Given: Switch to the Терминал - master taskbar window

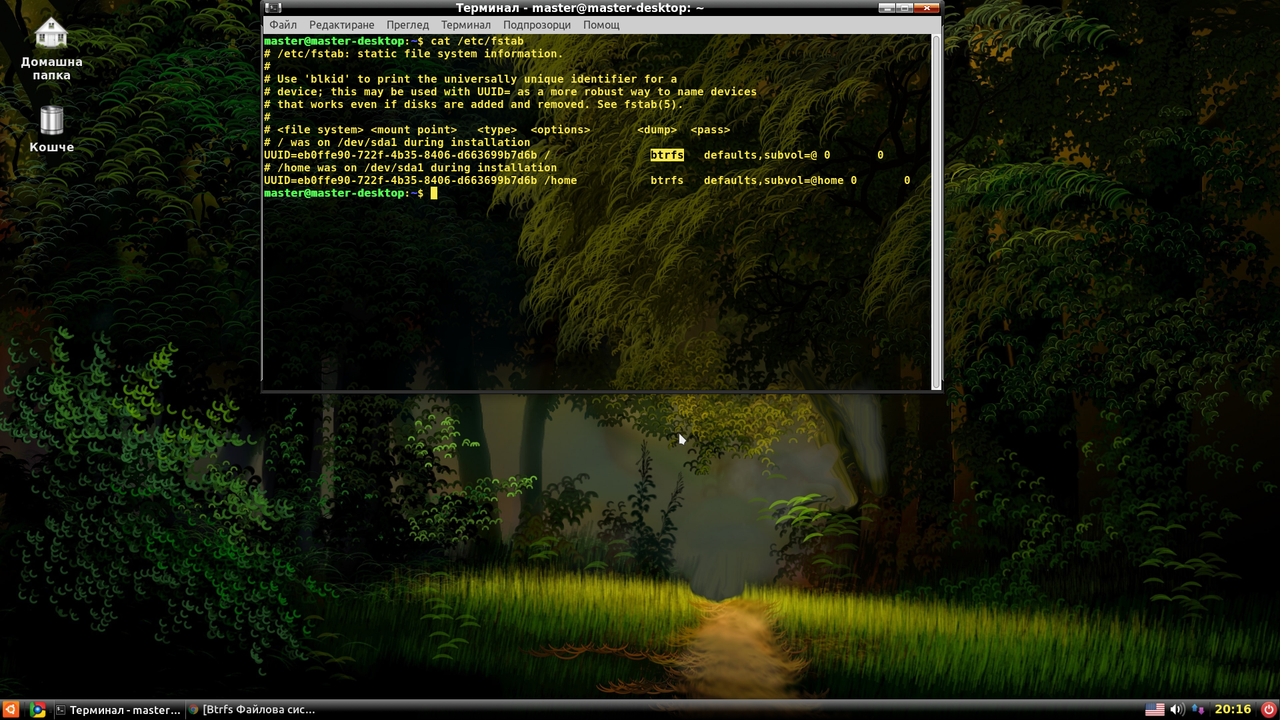Looking at the screenshot, I should [118, 710].
